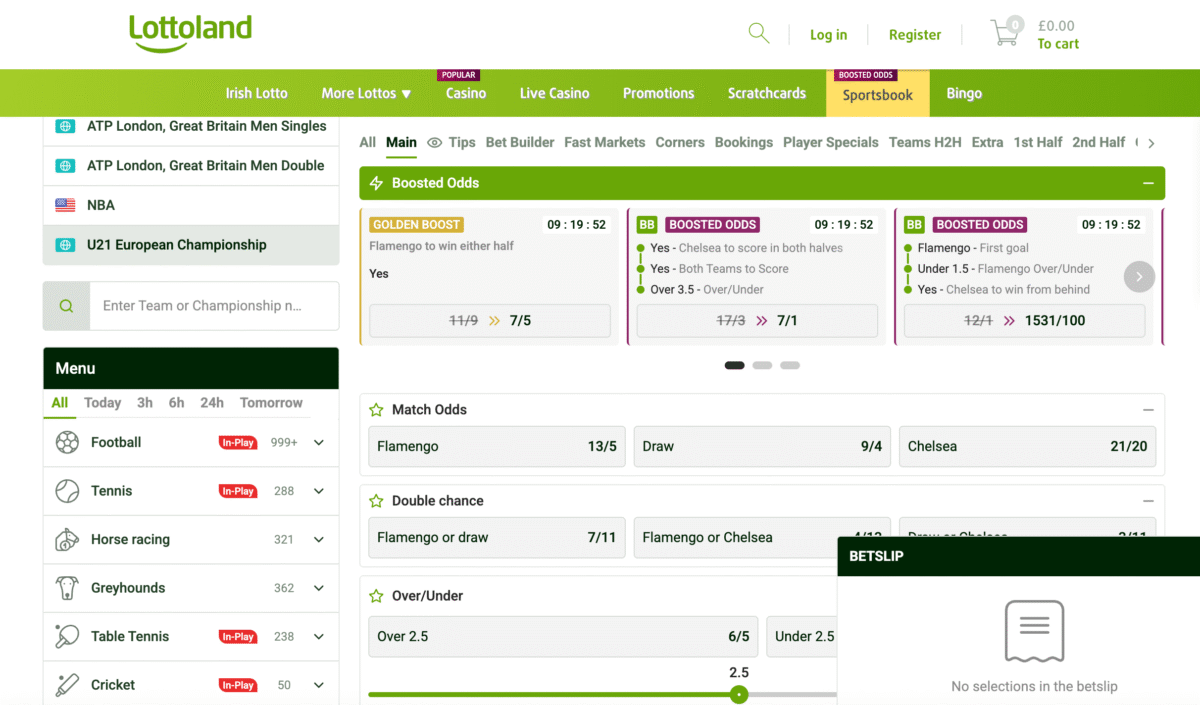Select Flamengo or draw at 7/11

point(497,538)
